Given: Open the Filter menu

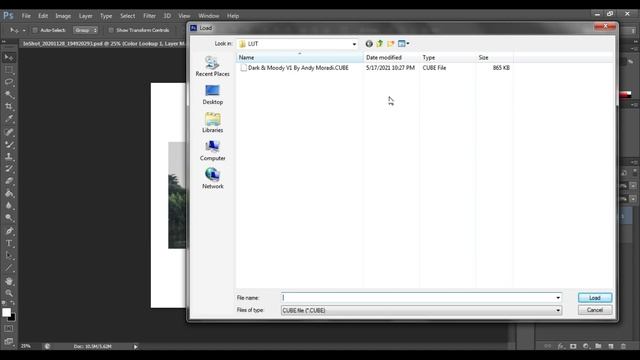Looking at the screenshot, I should coord(149,16).
